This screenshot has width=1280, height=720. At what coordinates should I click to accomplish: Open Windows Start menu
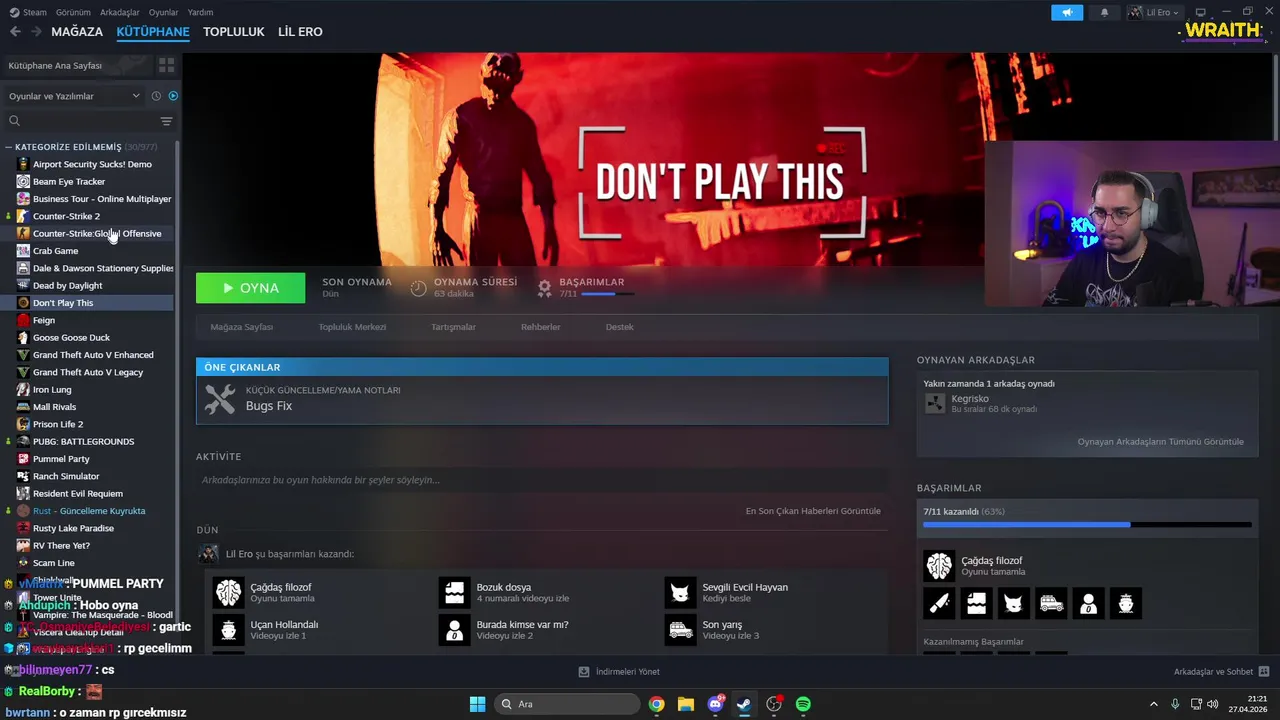point(477,704)
